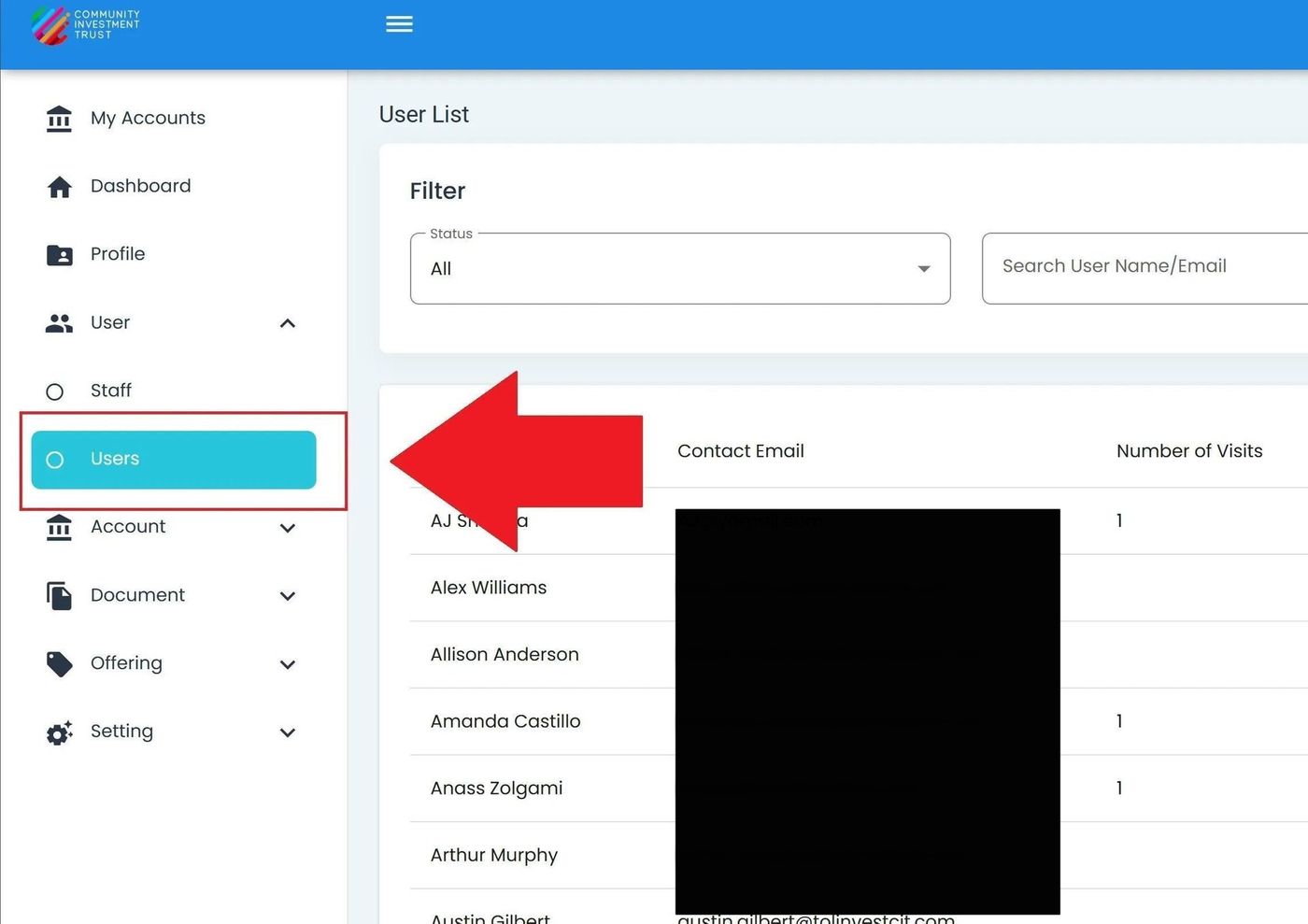Click the Document pages icon

click(x=59, y=596)
